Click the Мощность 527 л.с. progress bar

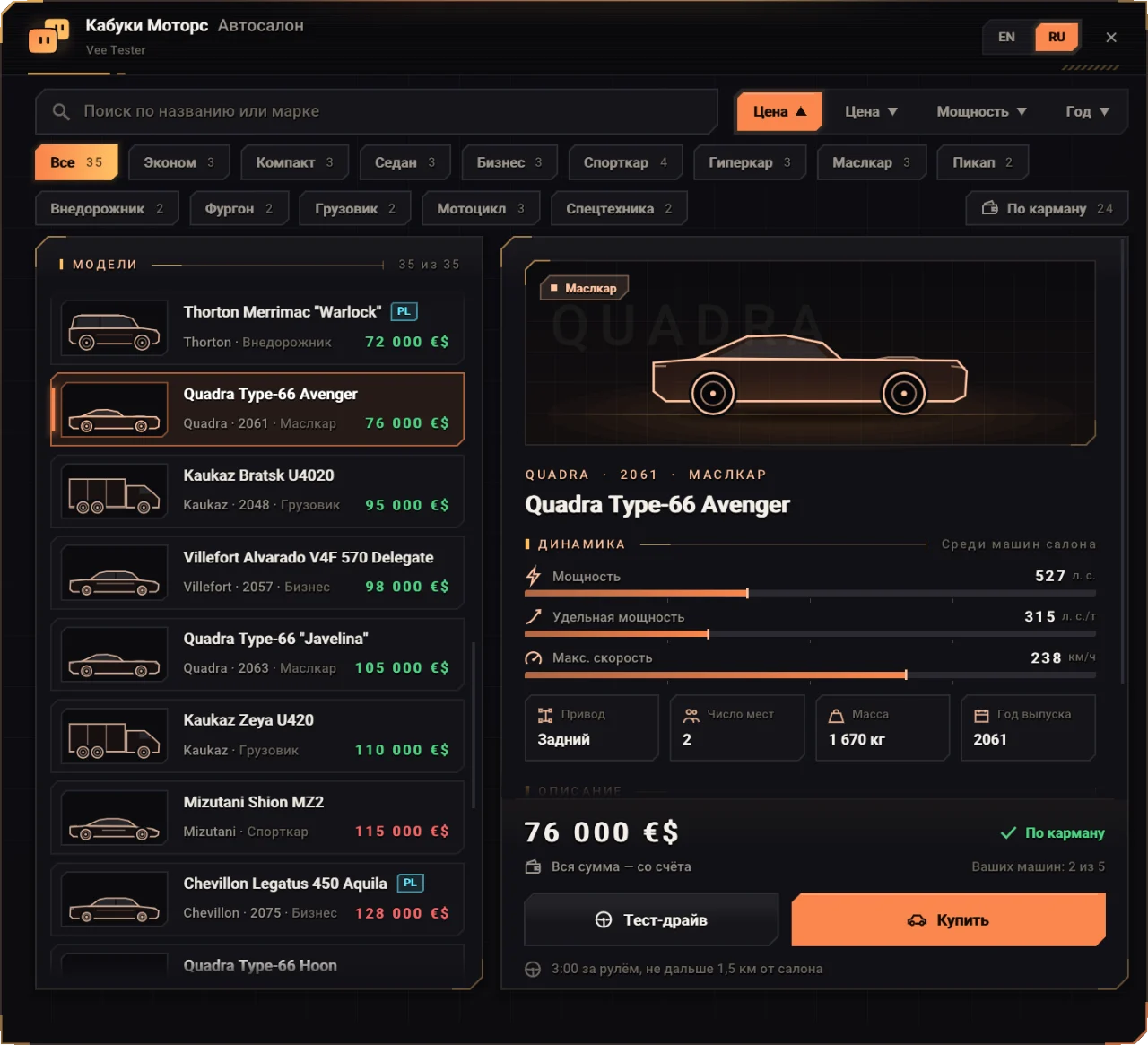810,593
